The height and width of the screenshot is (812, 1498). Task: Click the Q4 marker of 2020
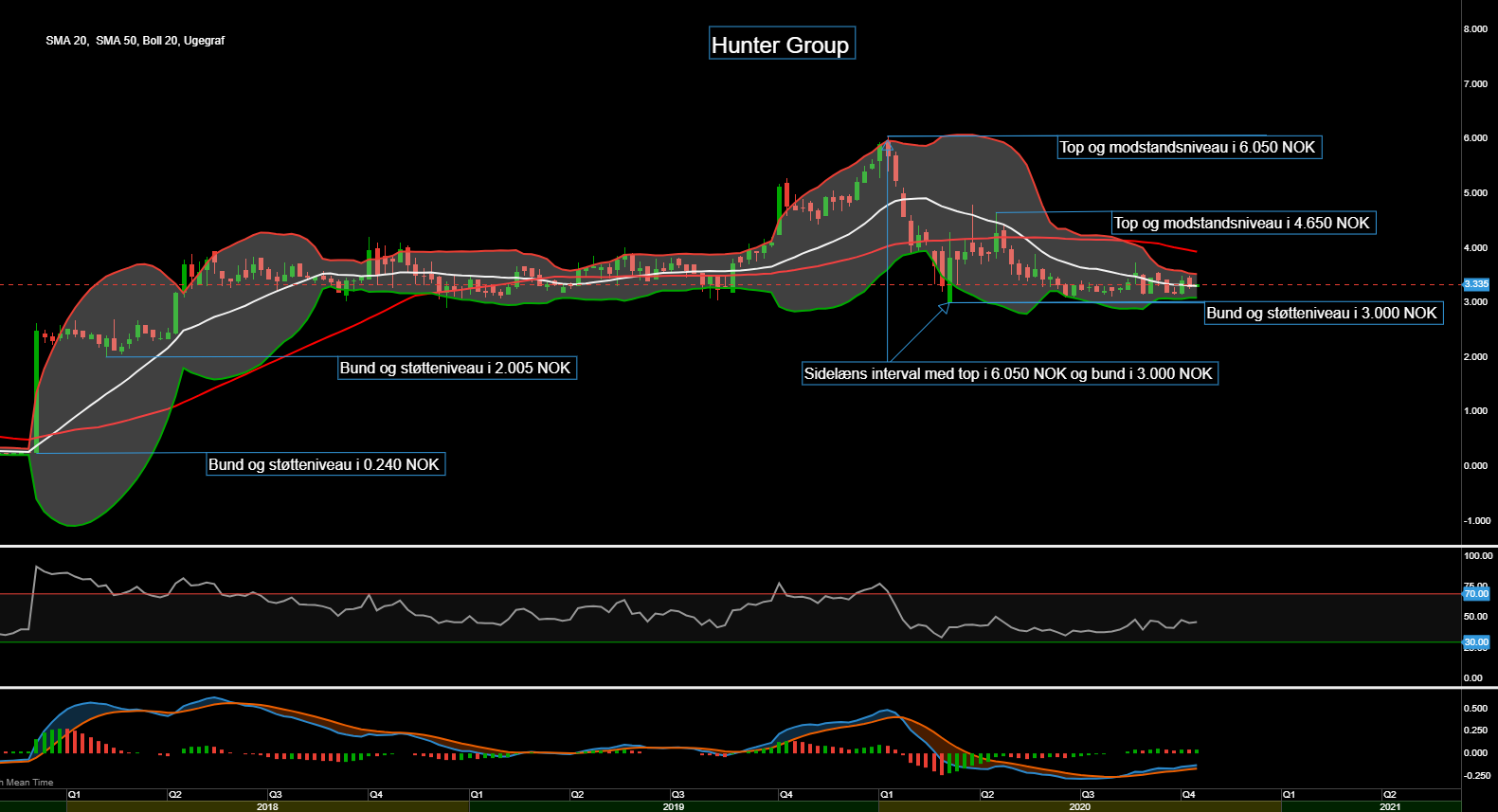1188,795
